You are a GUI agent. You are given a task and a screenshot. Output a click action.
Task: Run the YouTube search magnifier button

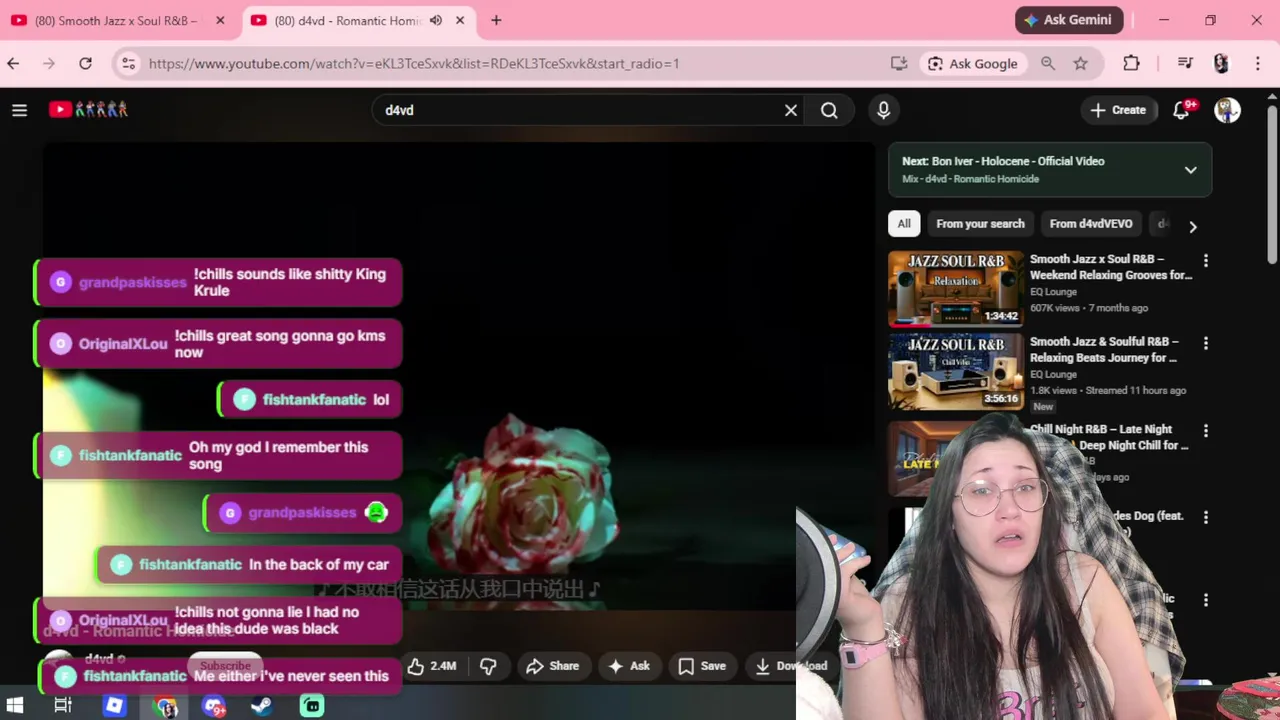pos(829,110)
